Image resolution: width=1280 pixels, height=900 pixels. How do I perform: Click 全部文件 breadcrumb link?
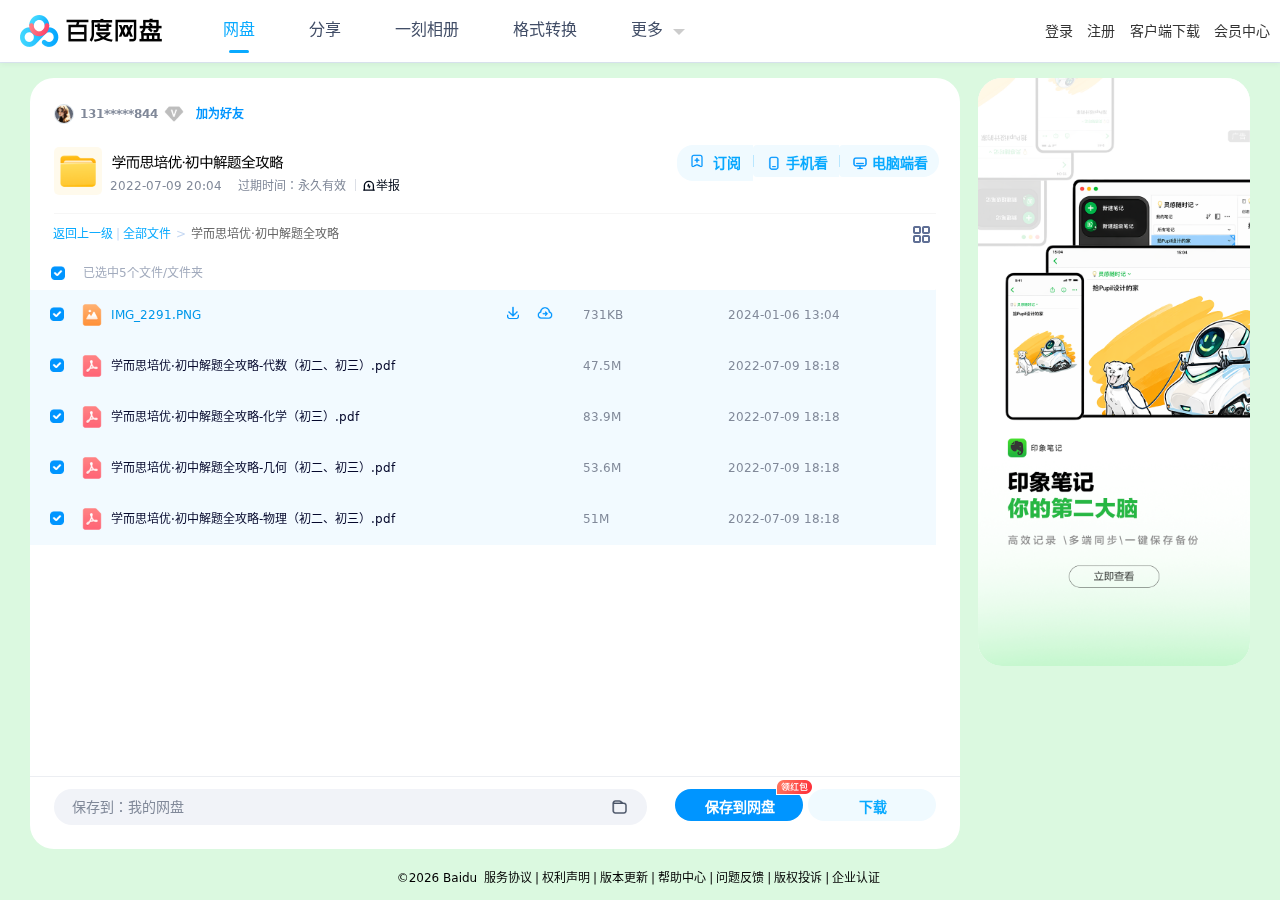tap(147, 234)
